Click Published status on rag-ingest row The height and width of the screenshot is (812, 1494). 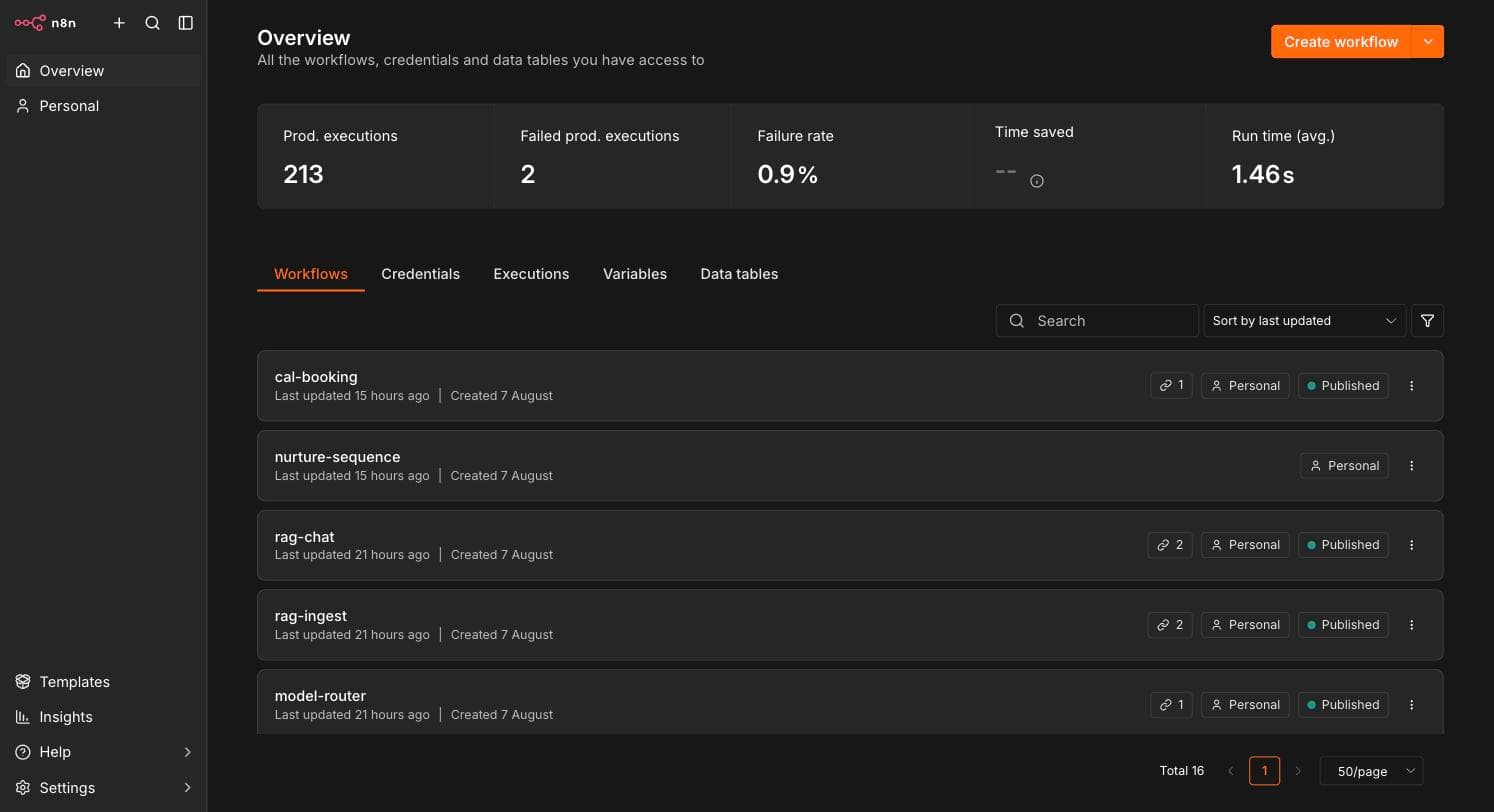(x=1343, y=625)
